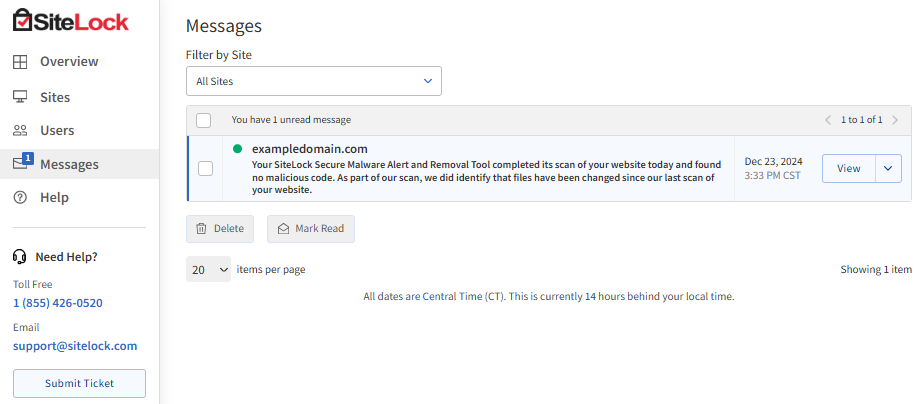Image resolution: width=919 pixels, height=404 pixels.
Task: Open the exampledomain.com message text
Action: coord(484,176)
